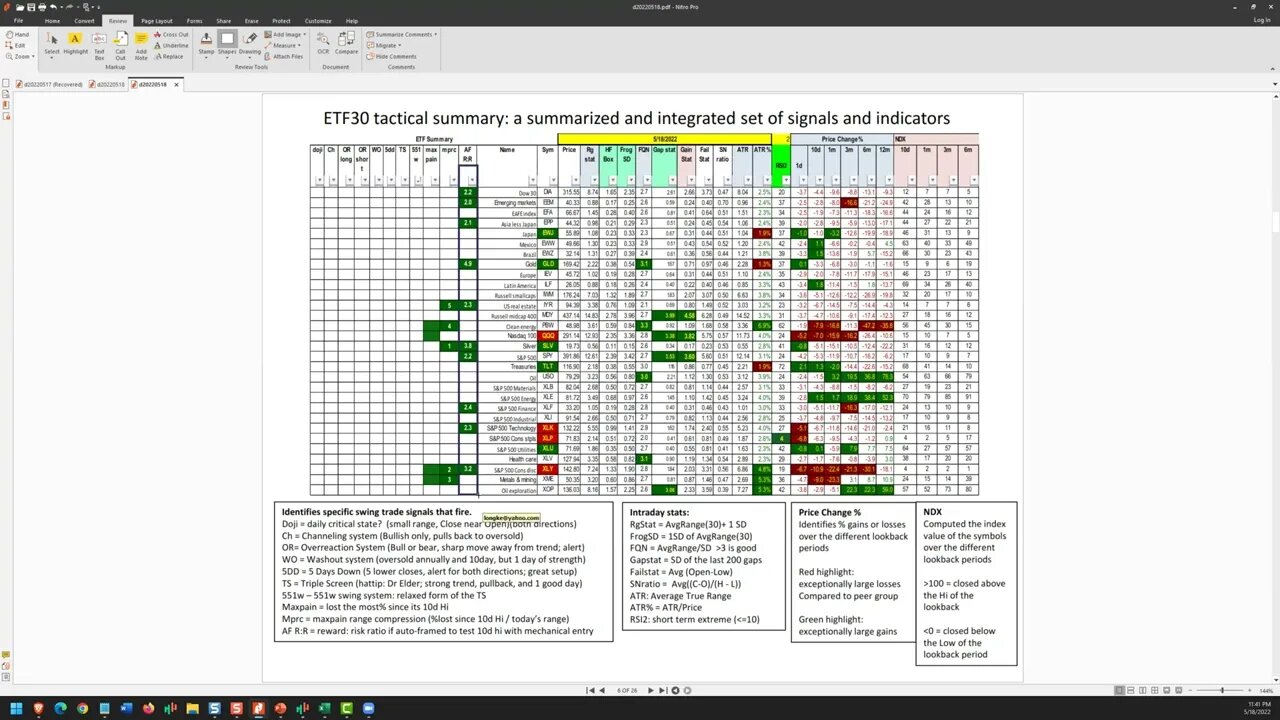Go to the next page
This screenshot has height=720, width=1280.
651,690
